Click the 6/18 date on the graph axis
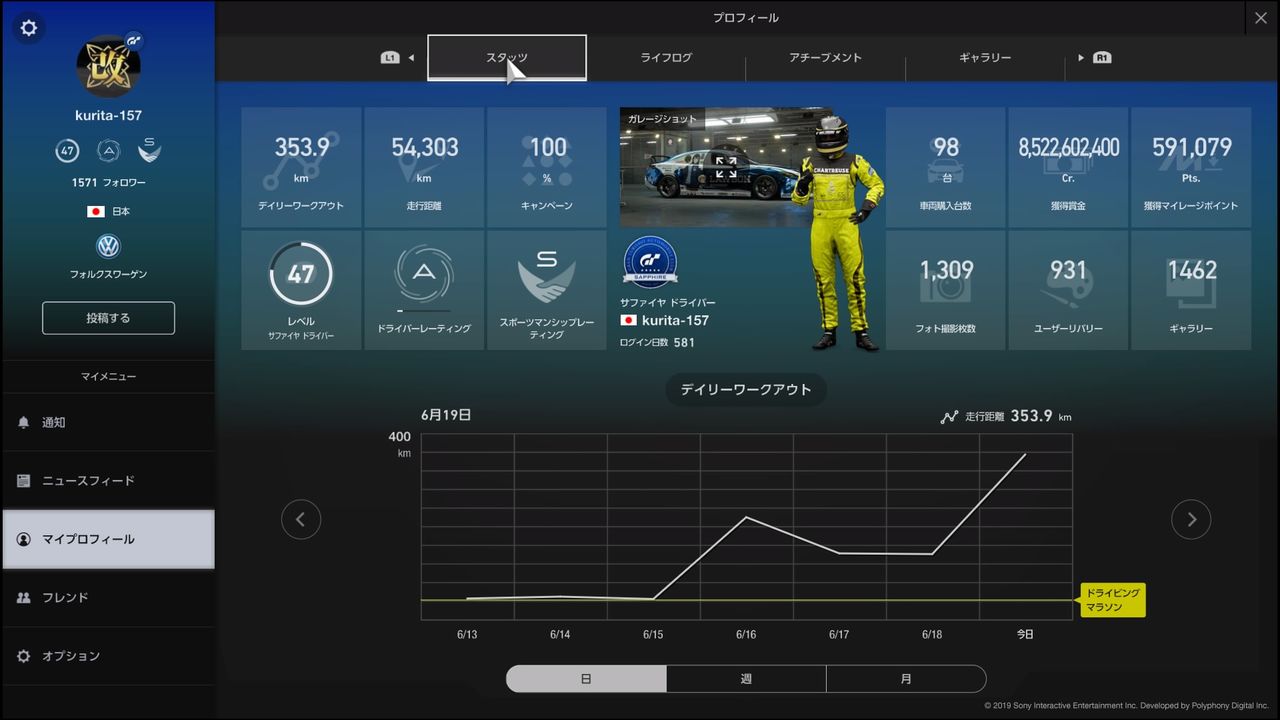The width and height of the screenshot is (1280, 720). (932, 635)
